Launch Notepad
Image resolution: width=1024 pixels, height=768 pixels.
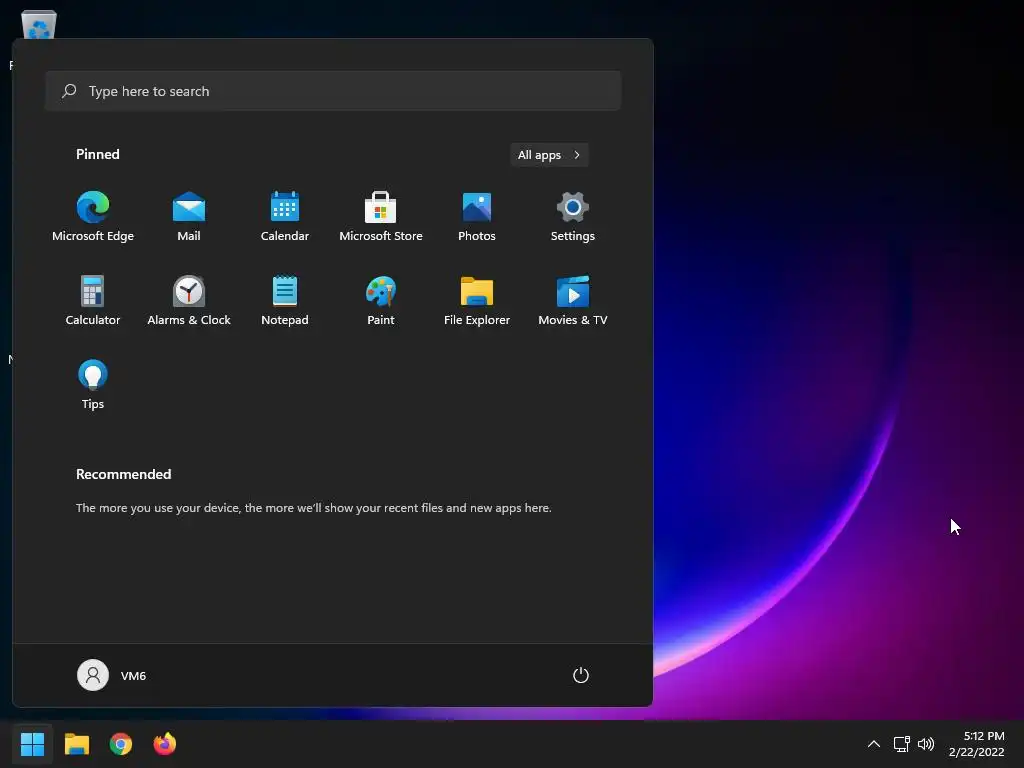pos(285,301)
